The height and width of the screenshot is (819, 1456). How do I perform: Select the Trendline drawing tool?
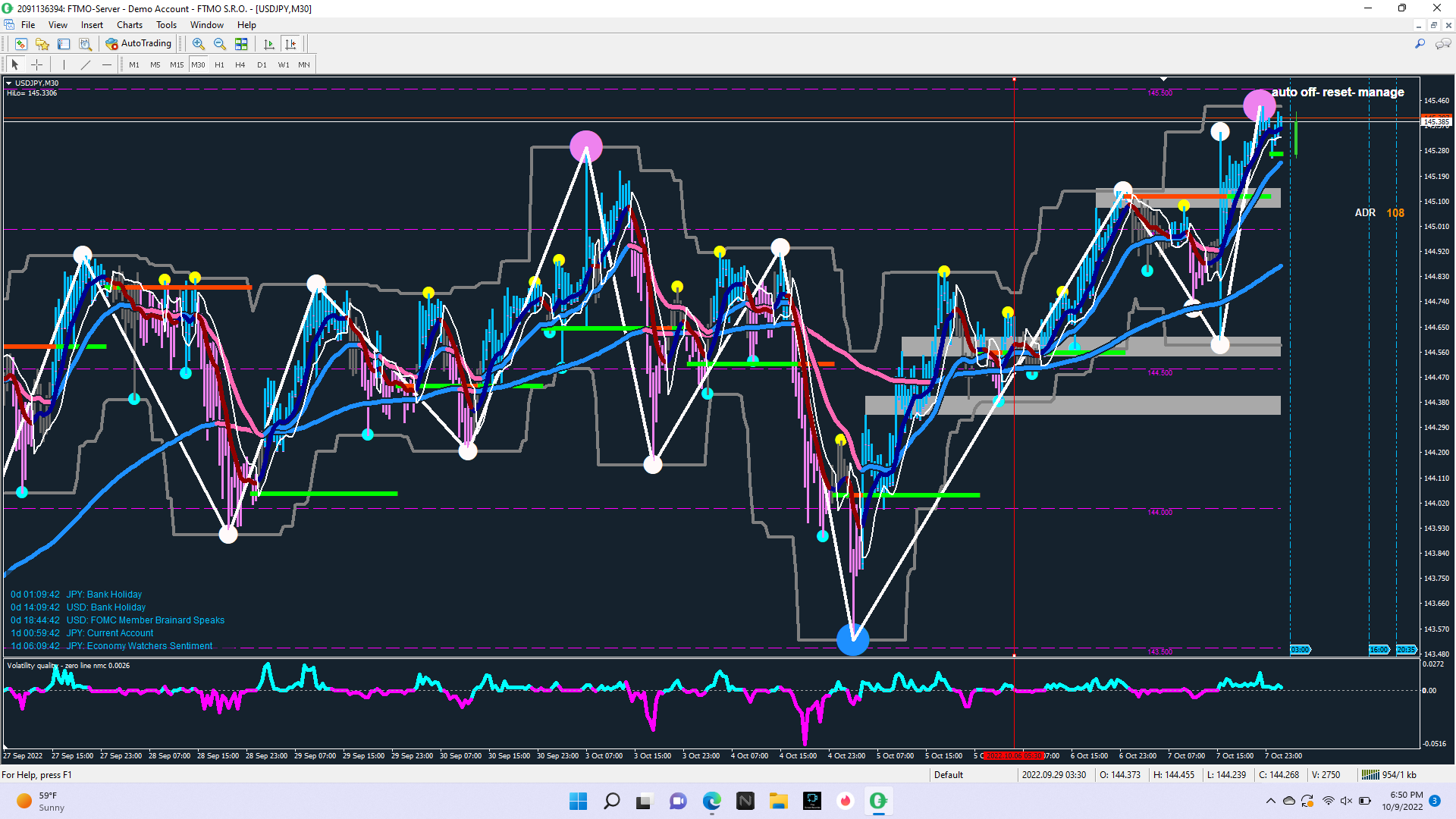point(86,64)
